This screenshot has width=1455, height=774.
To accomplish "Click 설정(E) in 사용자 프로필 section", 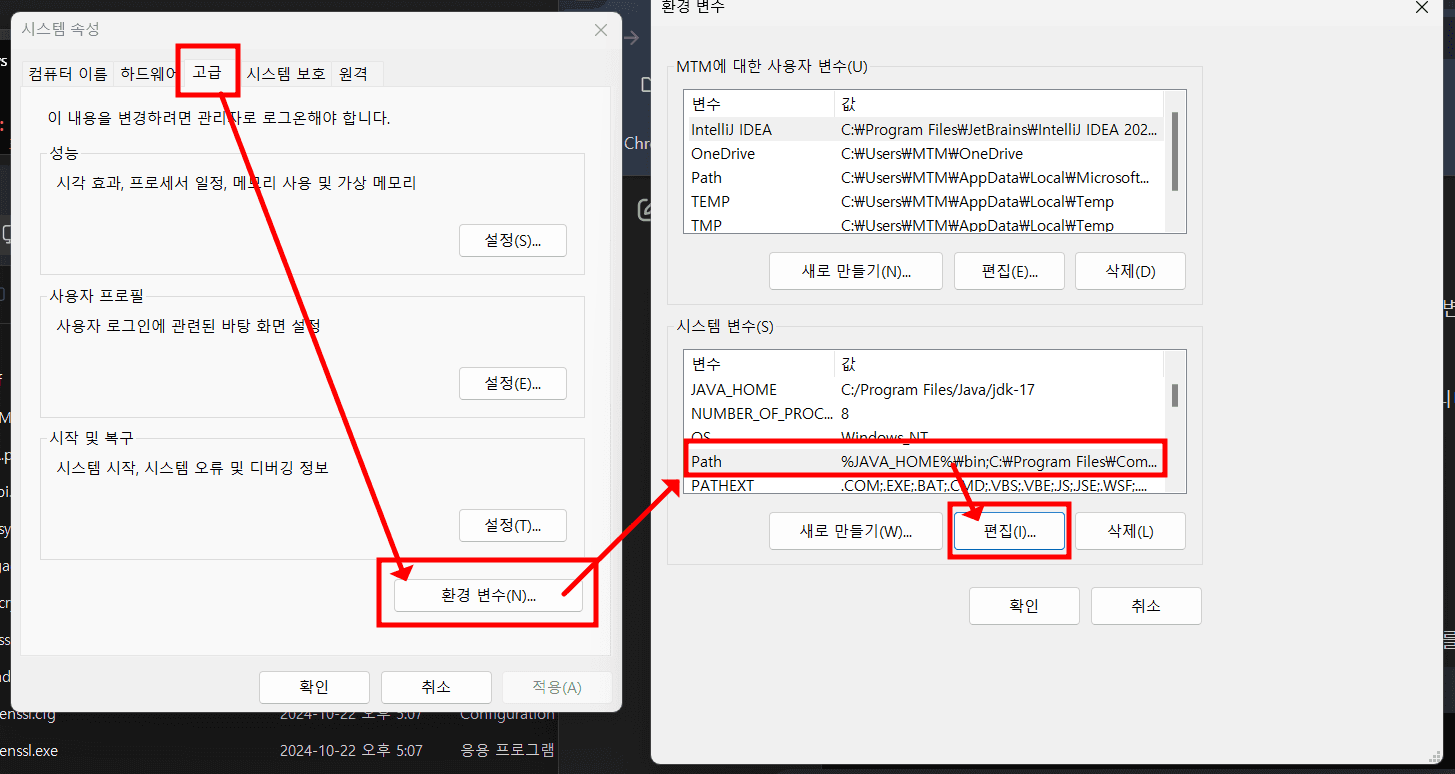I will [x=512, y=384].
